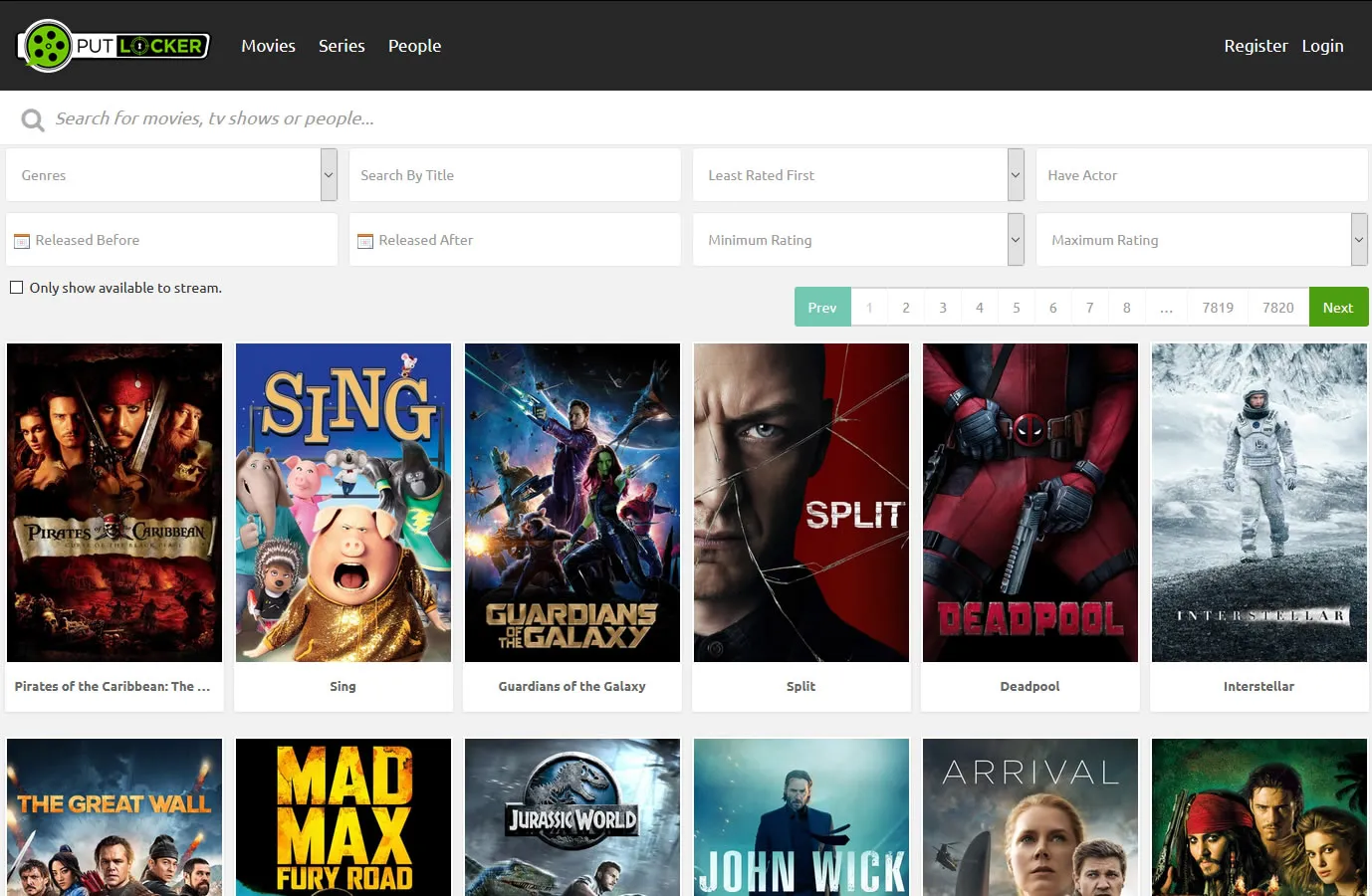
Task: Click the Deadpool title text
Action: pos(1029,686)
